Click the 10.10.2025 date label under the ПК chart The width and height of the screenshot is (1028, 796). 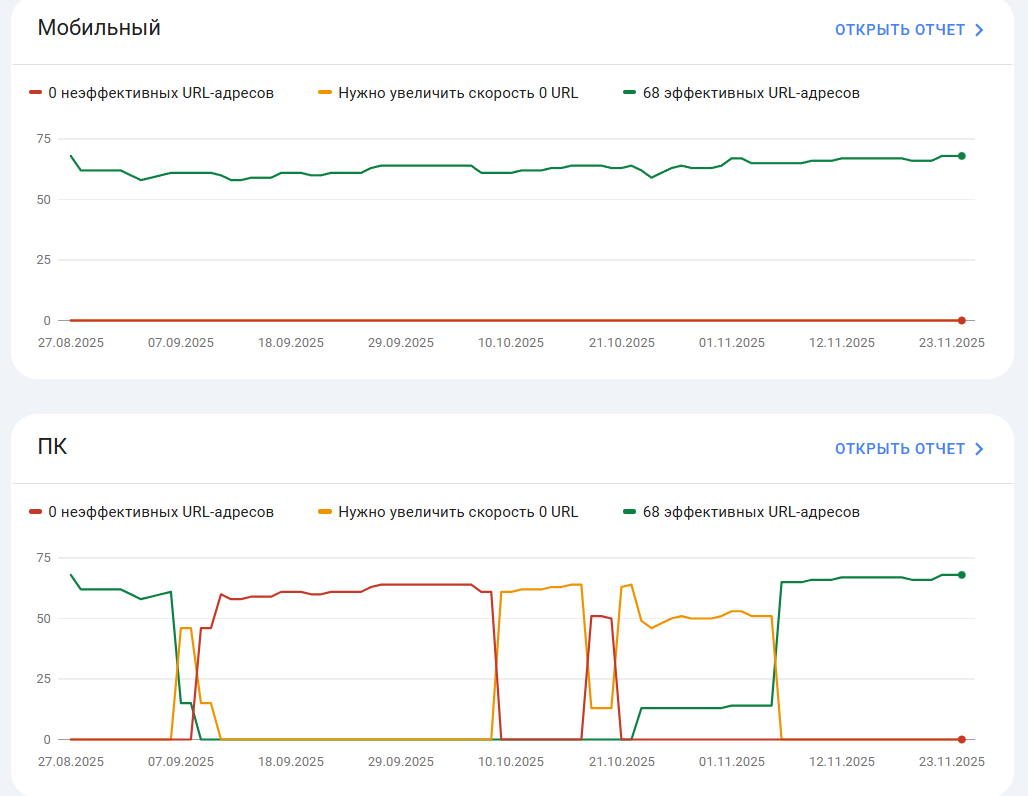click(511, 762)
